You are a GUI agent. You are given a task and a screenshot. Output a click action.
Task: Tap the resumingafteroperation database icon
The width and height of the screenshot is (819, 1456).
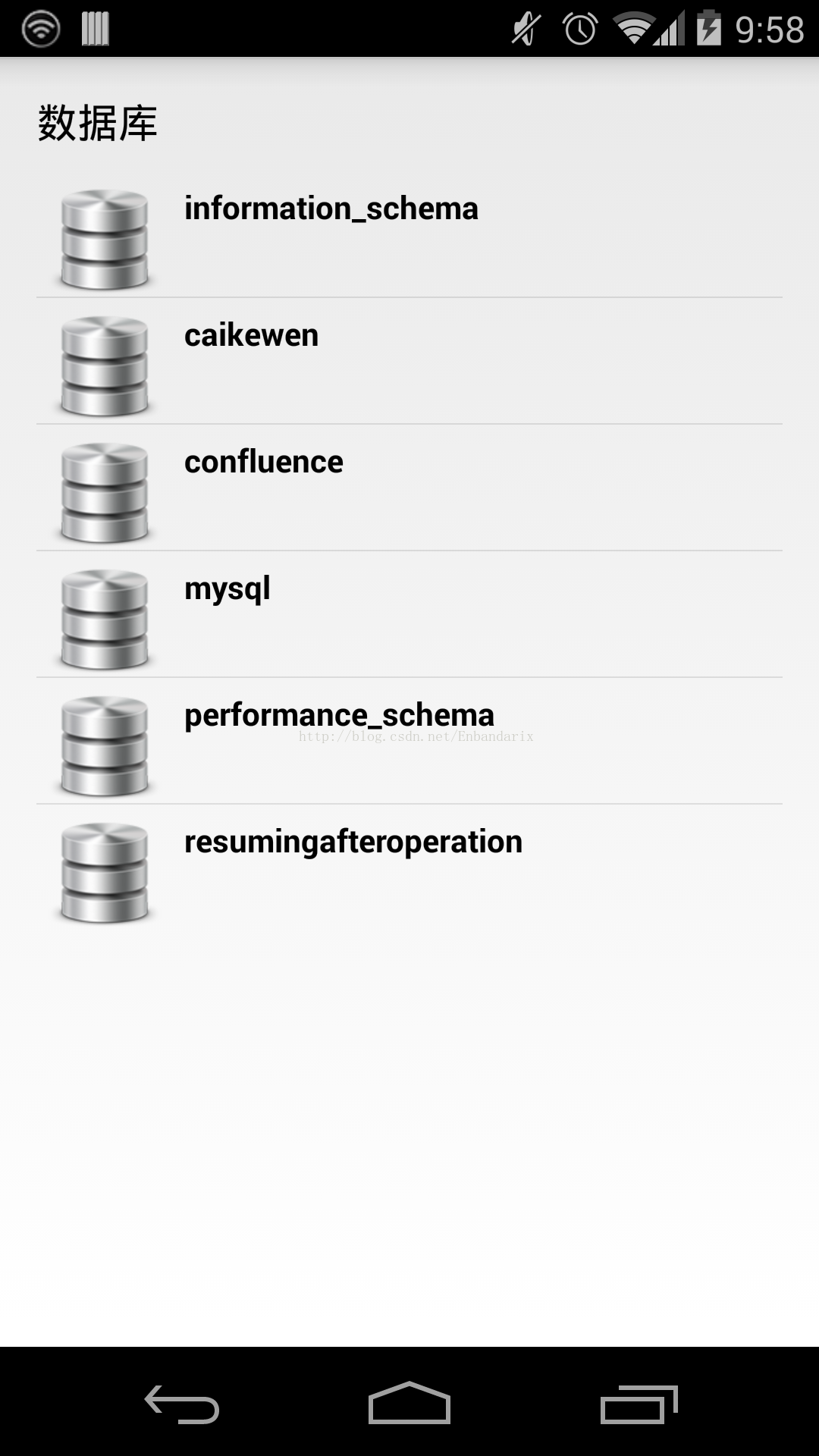104,873
